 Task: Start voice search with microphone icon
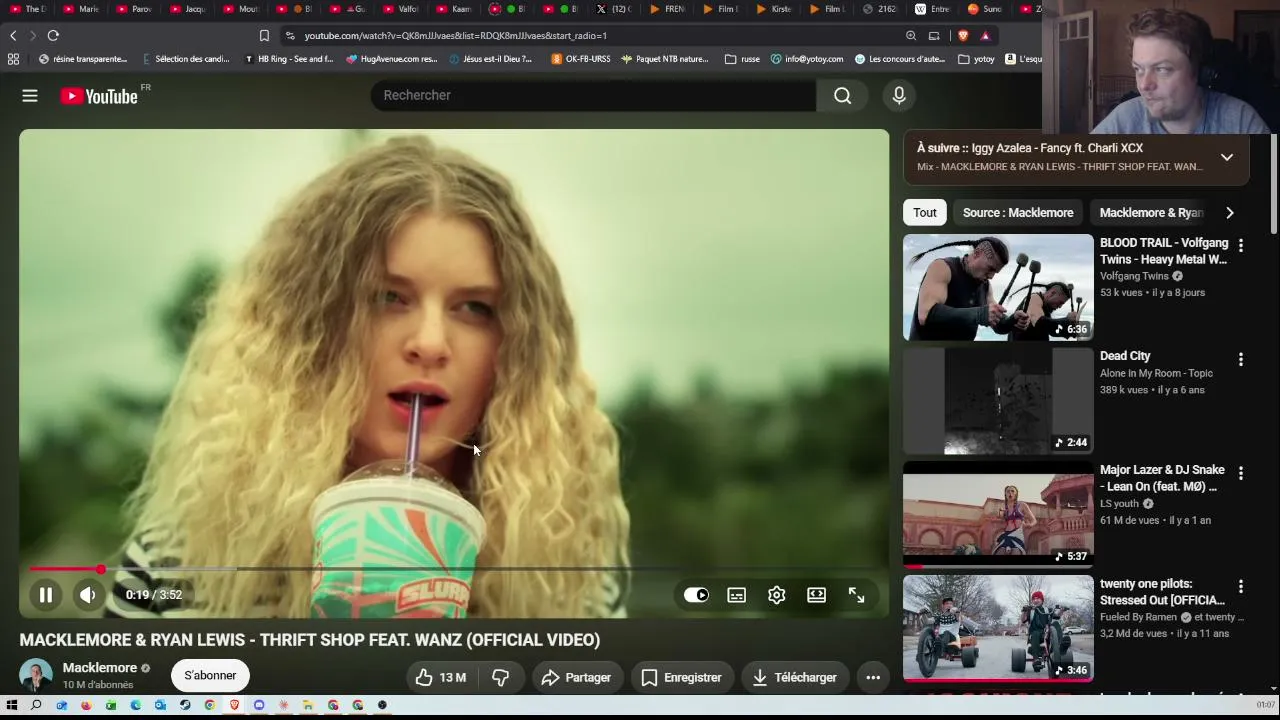tap(899, 95)
